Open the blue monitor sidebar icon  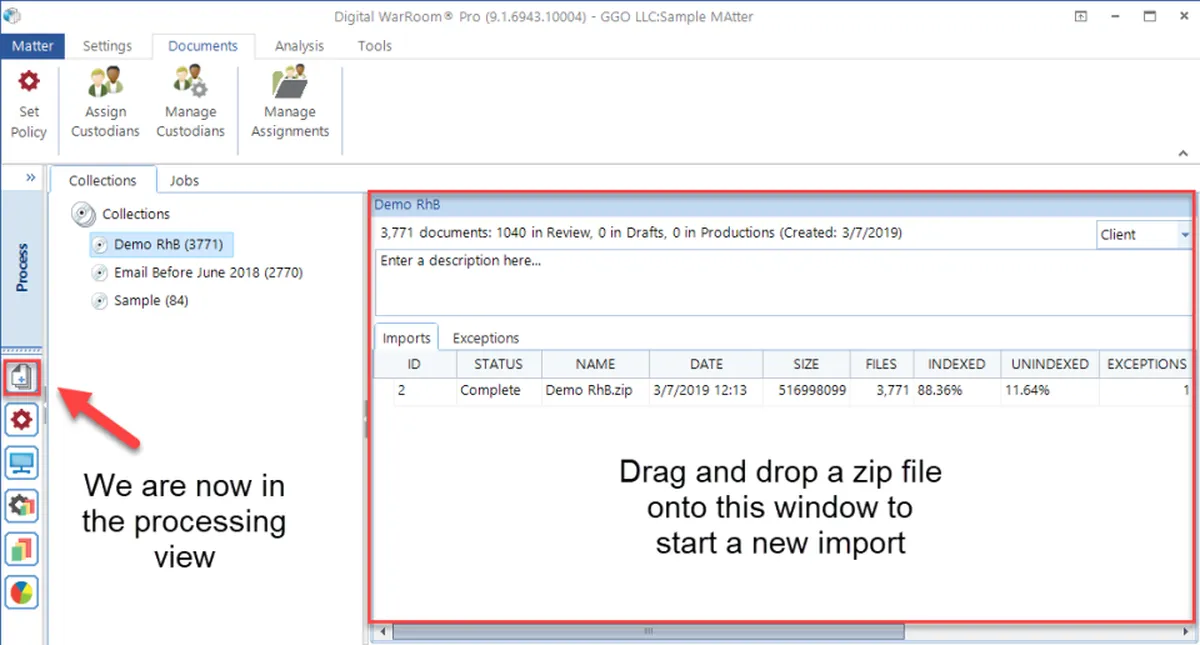pos(22,463)
